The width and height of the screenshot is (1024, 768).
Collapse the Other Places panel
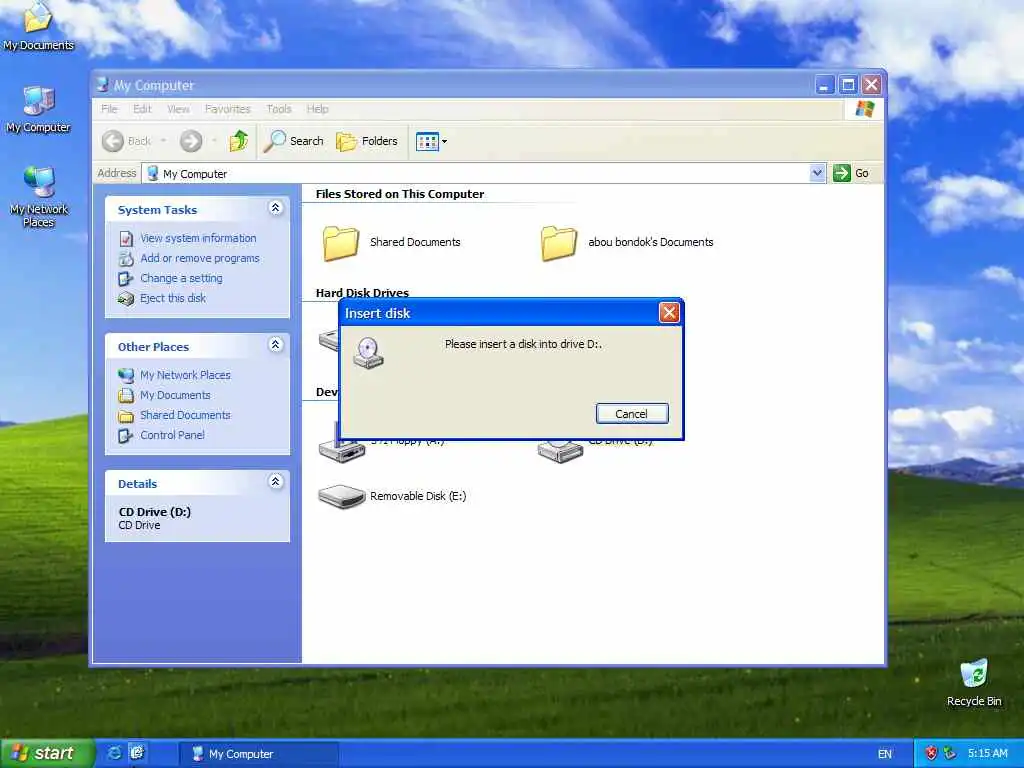pos(276,345)
